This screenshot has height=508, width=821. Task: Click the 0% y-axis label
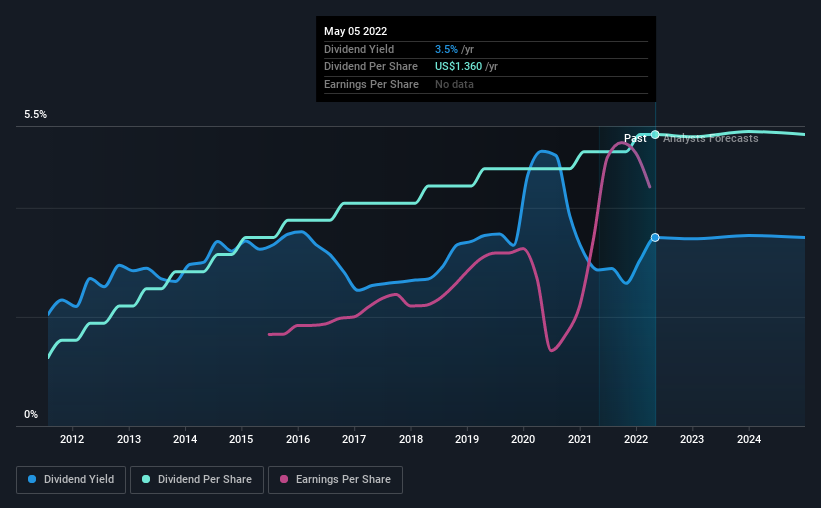(x=31, y=414)
